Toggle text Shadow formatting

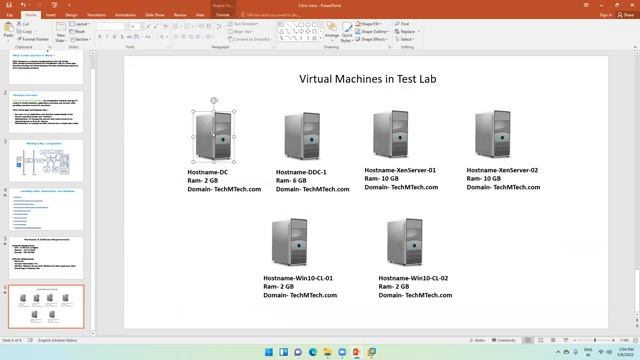(x=122, y=37)
